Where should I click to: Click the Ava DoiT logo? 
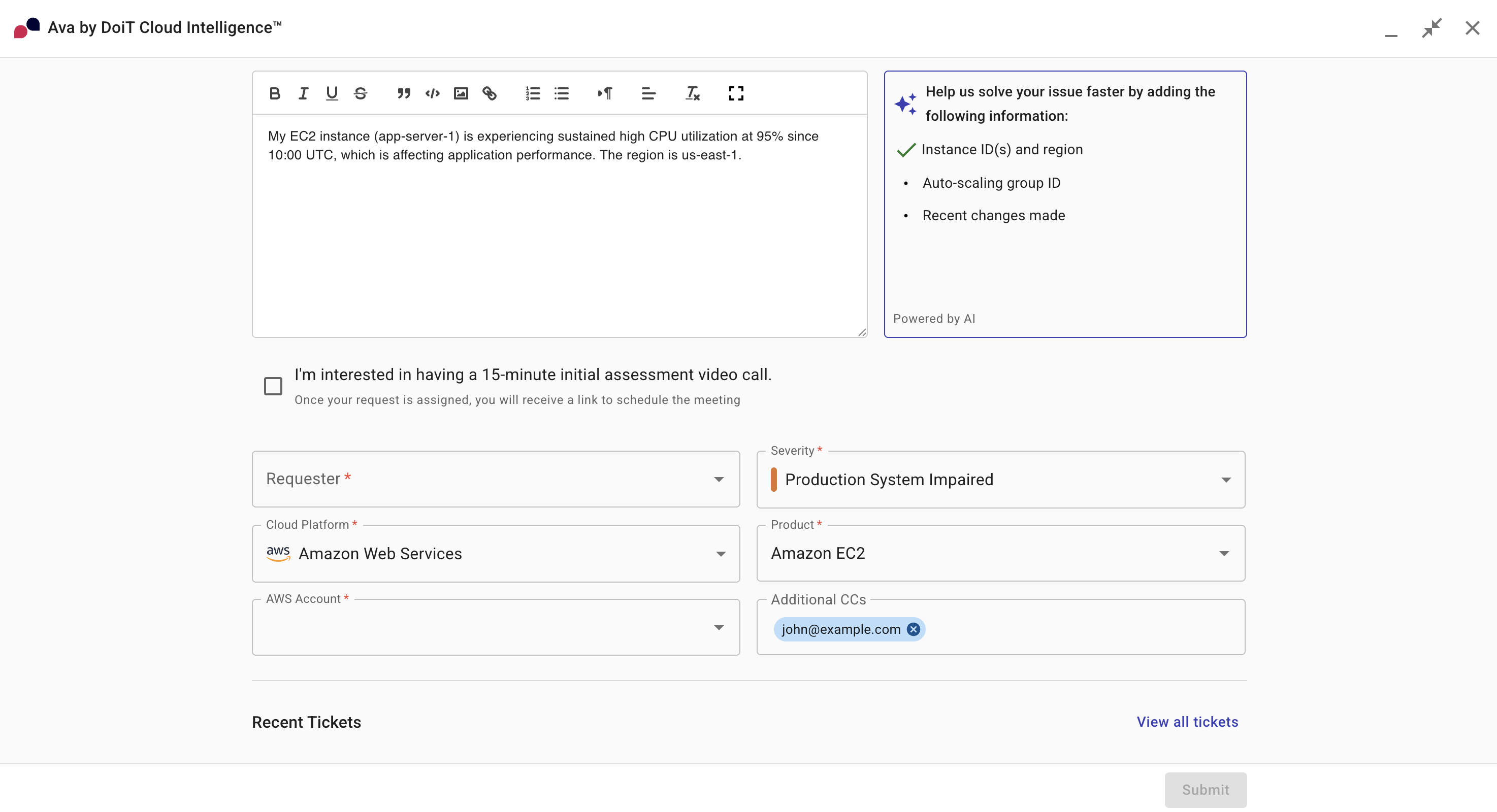pyautogui.click(x=27, y=28)
